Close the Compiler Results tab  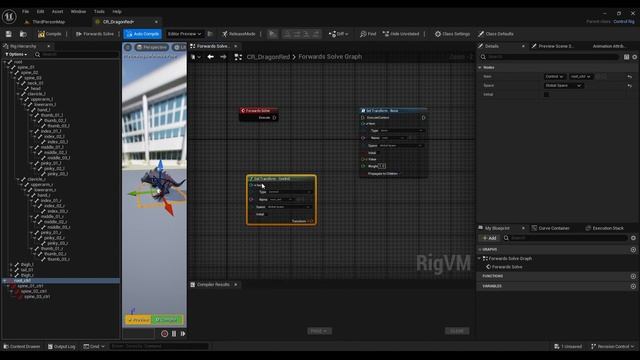point(236,284)
